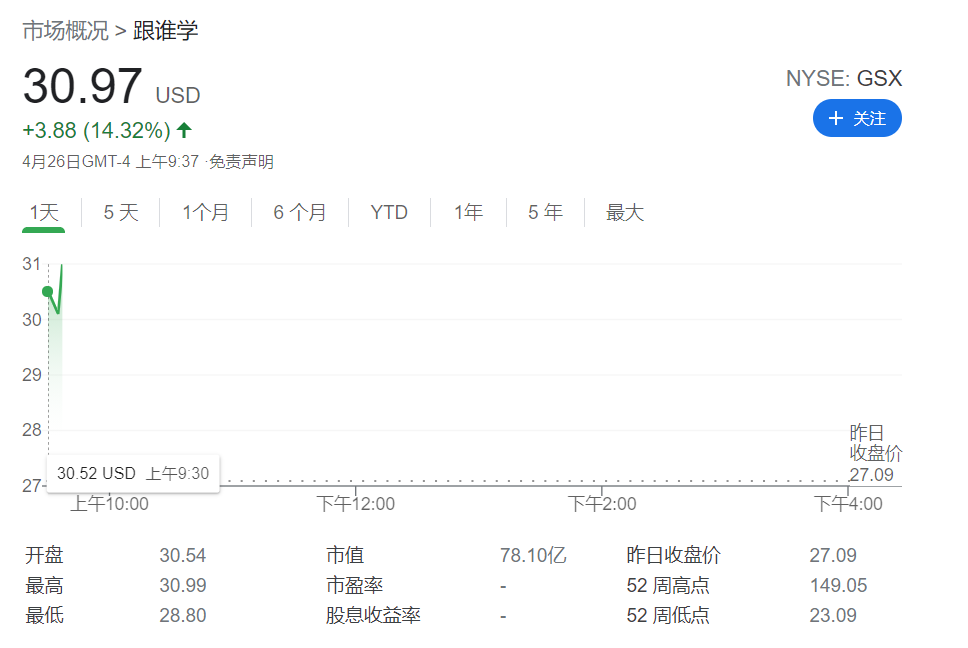Click the 最高 value 30.99

(x=183, y=585)
